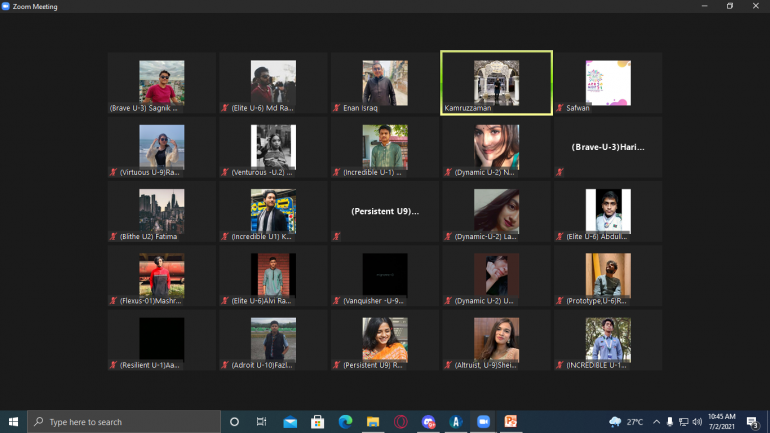Click Zoom icon in the Windows taskbar
770x433 pixels.
[x=483, y=422]
